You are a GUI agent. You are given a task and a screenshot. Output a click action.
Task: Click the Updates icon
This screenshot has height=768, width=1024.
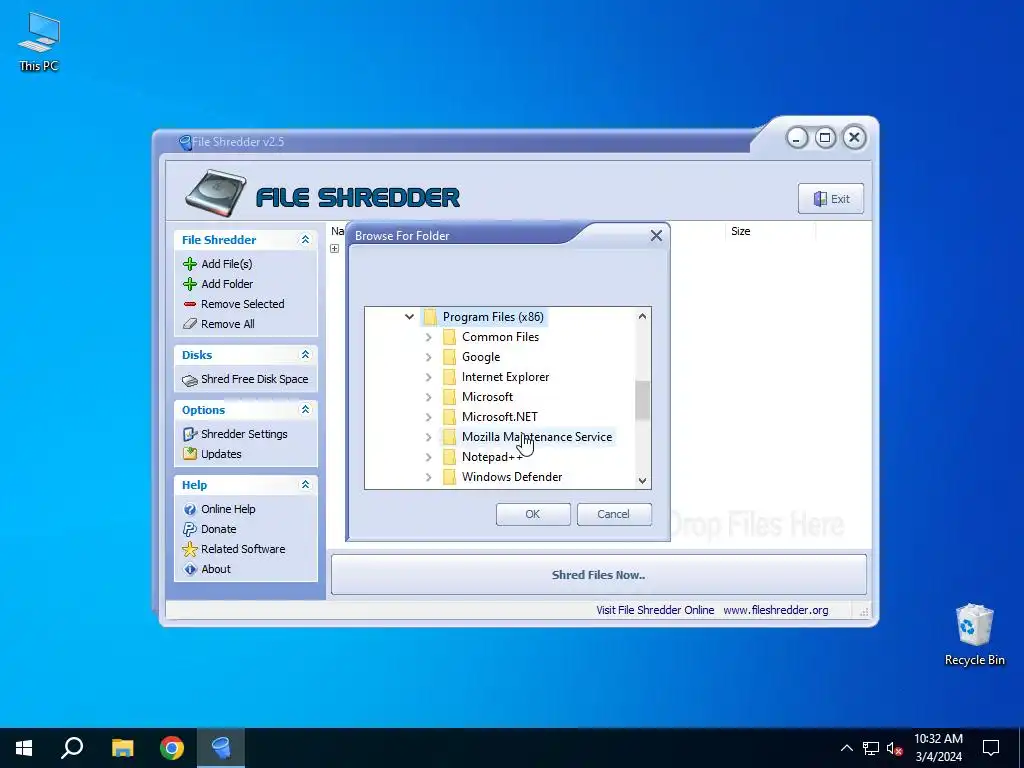click(190, 454)
